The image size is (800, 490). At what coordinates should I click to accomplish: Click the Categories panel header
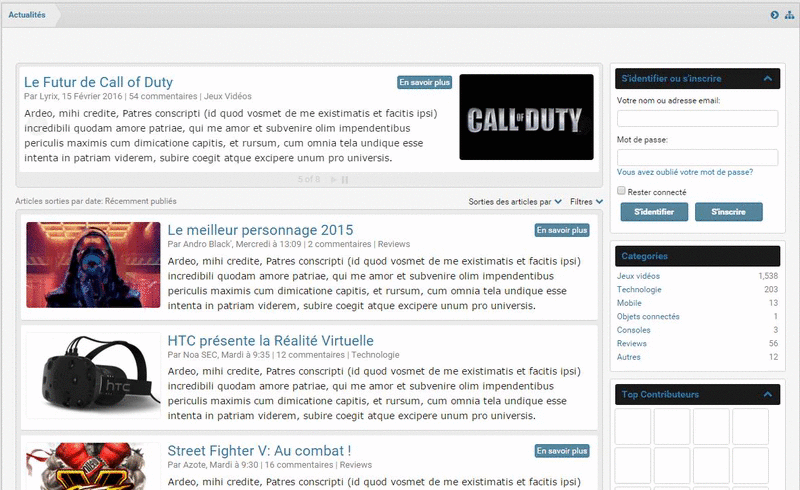tap(697, 256)
